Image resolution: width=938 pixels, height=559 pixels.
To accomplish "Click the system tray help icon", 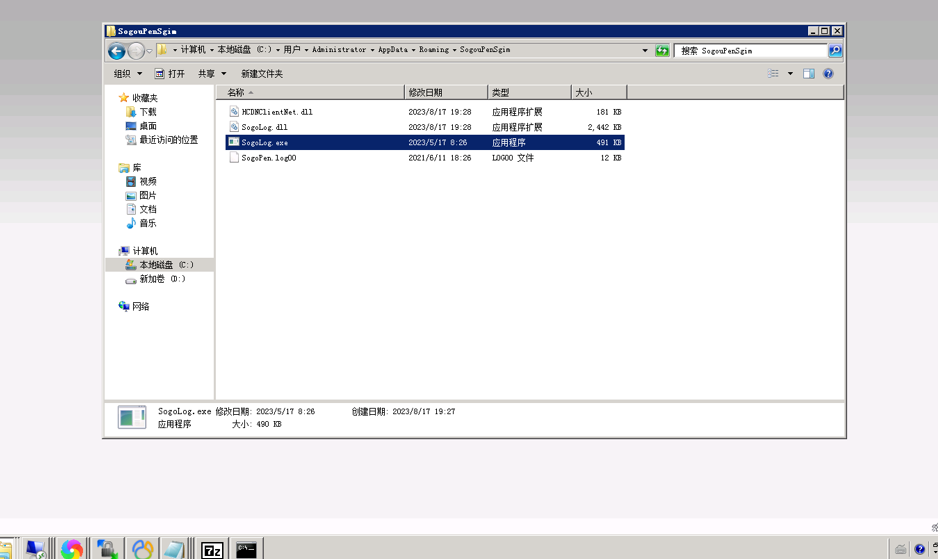I will click(x=919, y=549).
